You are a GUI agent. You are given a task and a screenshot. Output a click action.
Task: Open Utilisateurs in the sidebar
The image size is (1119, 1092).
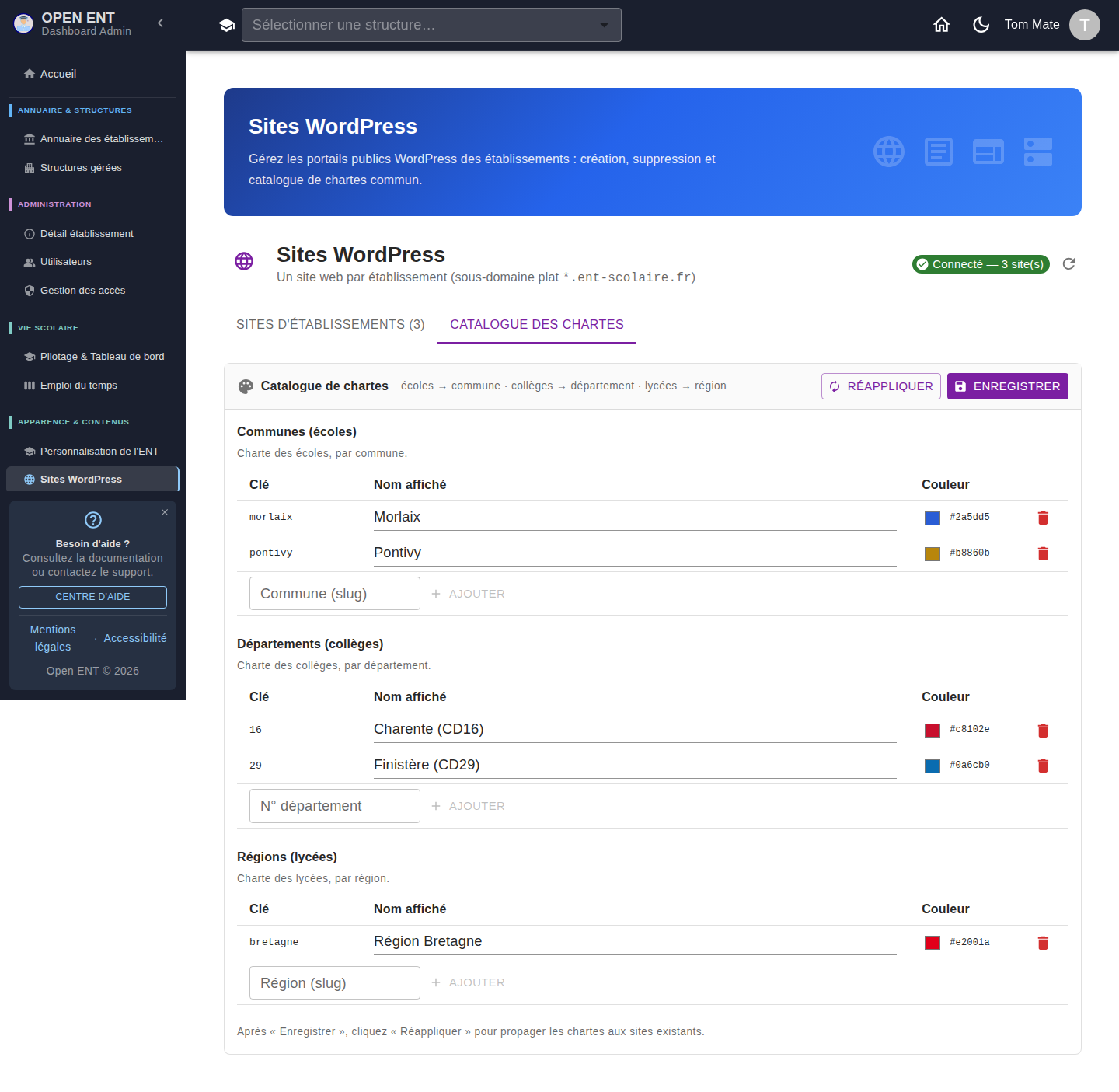coord(92,262)
